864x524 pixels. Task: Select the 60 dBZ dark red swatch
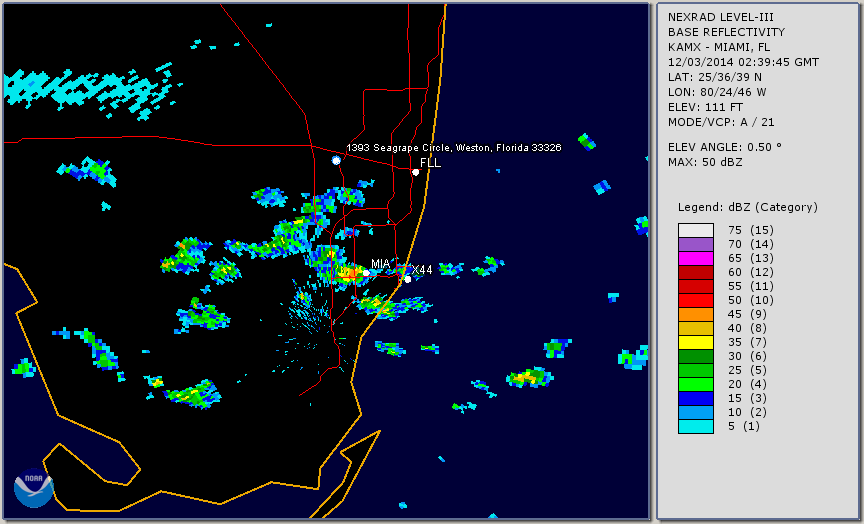(696, 272)
